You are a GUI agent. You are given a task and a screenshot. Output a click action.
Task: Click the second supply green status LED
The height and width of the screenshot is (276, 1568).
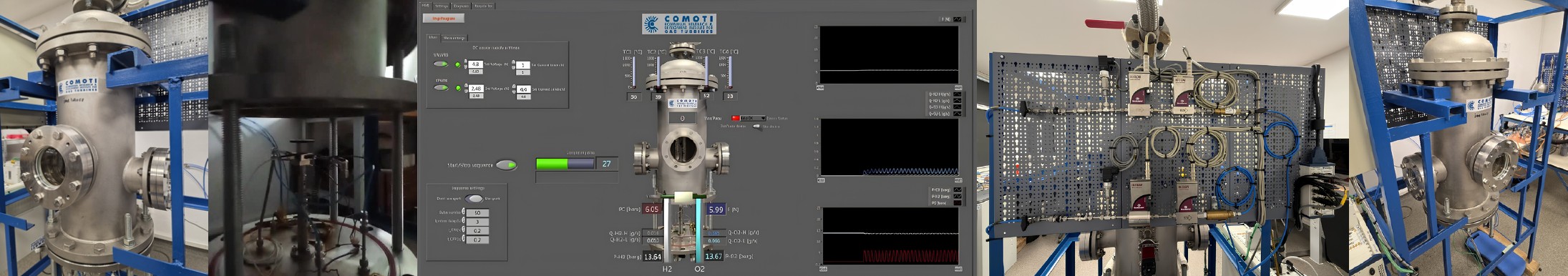pyautogui.click(x=458, y=89)
